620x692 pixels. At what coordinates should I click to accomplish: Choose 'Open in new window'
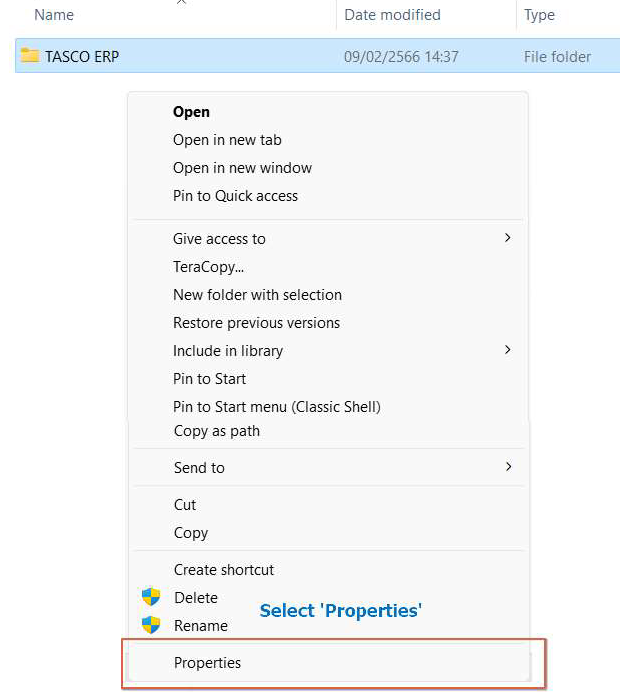(242, 168)
